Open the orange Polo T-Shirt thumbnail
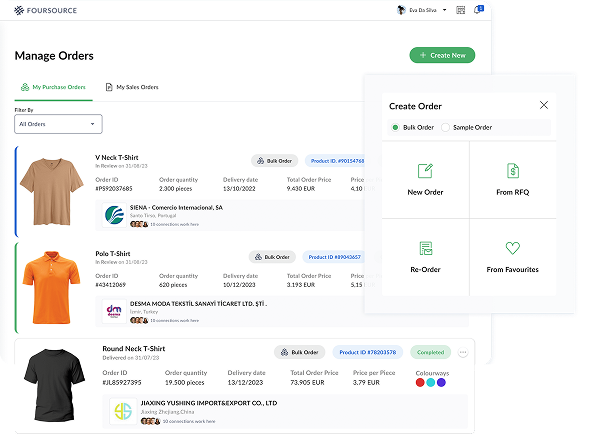 tap(52, 287)
